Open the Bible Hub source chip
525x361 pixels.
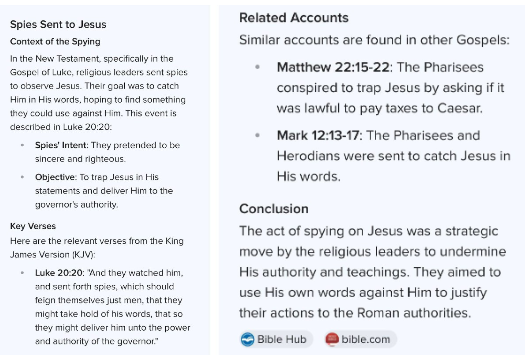(x=276, y=339)
